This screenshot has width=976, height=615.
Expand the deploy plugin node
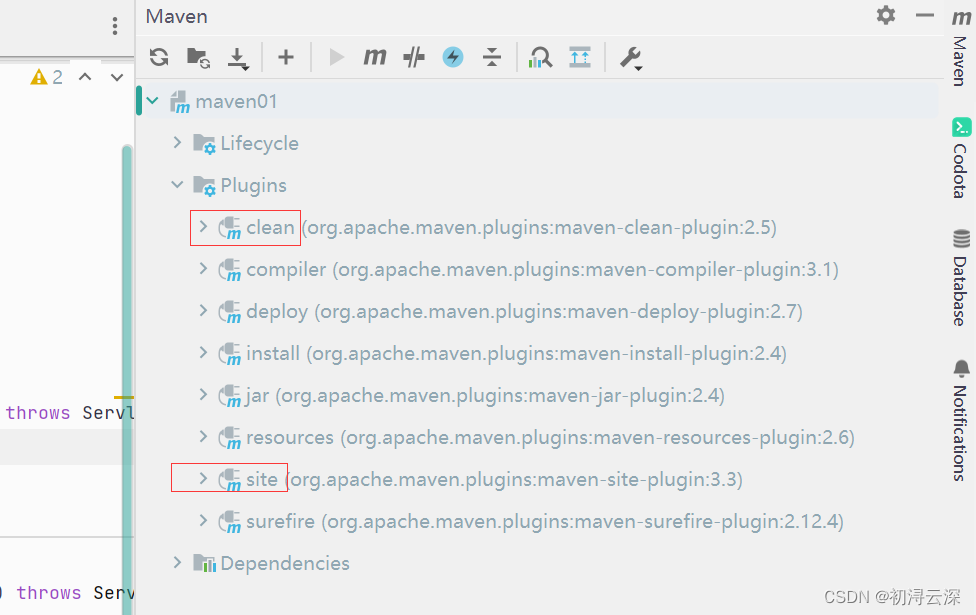203,311
